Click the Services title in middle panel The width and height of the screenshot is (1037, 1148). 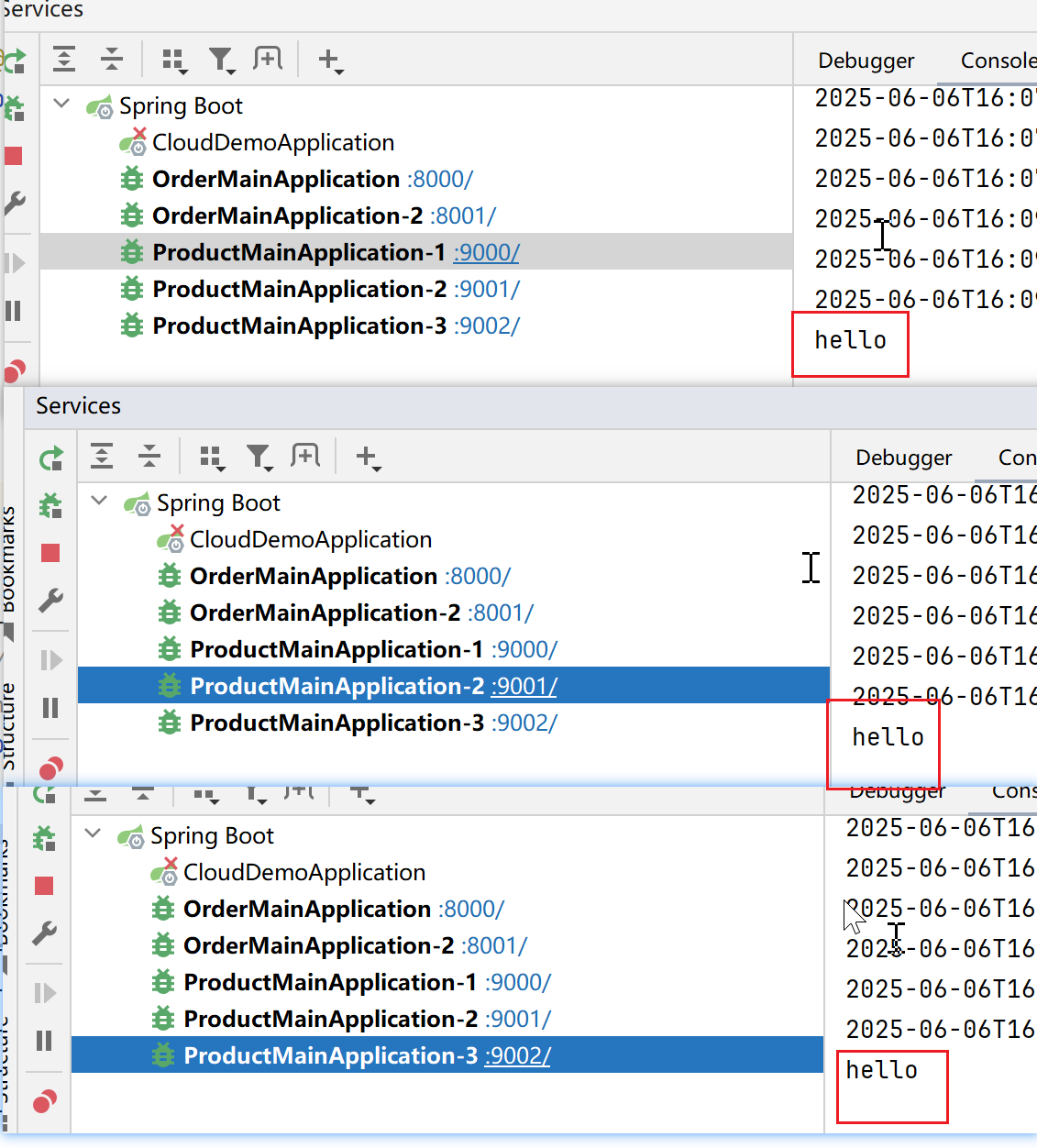click(x=78, y=405)
